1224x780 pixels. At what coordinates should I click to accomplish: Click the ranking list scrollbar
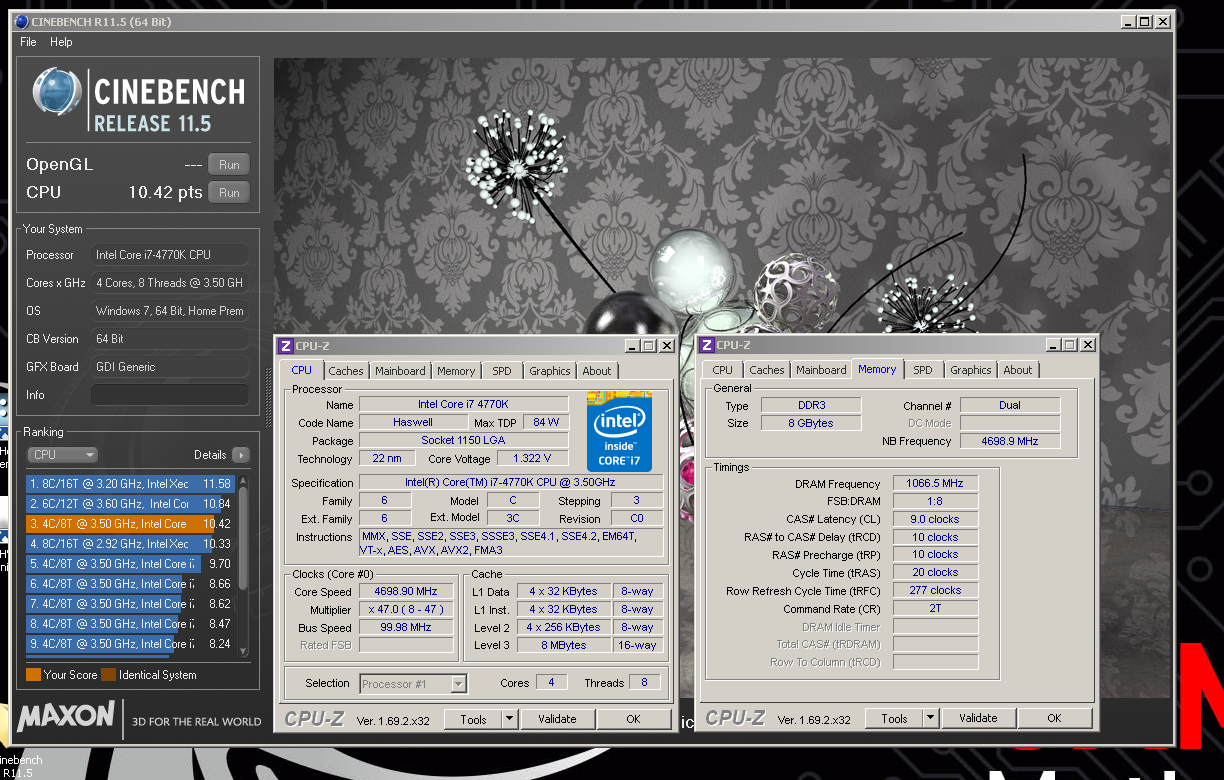point(243,566)
